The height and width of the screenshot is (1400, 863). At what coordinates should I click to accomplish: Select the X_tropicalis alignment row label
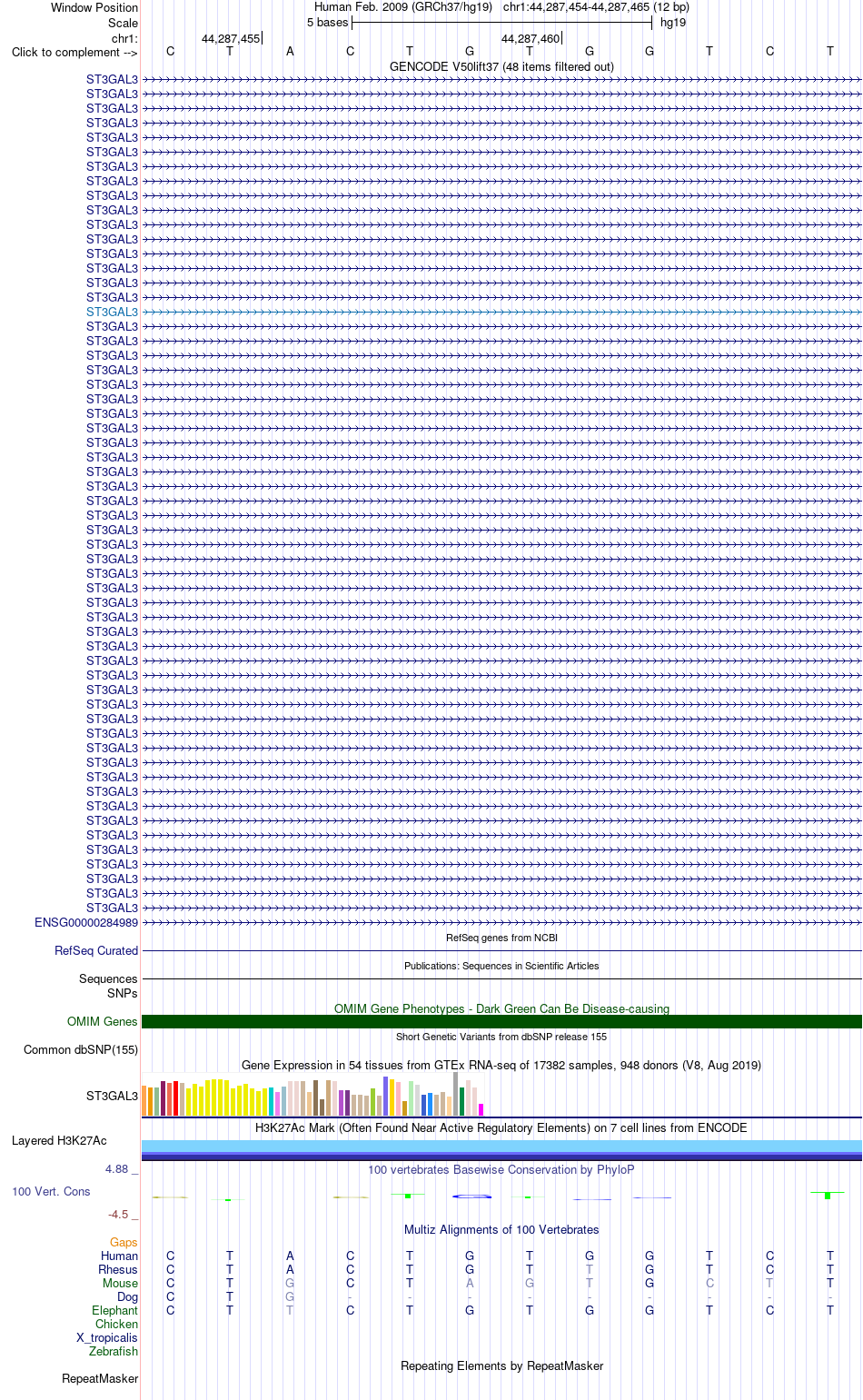click(107, 1337)
